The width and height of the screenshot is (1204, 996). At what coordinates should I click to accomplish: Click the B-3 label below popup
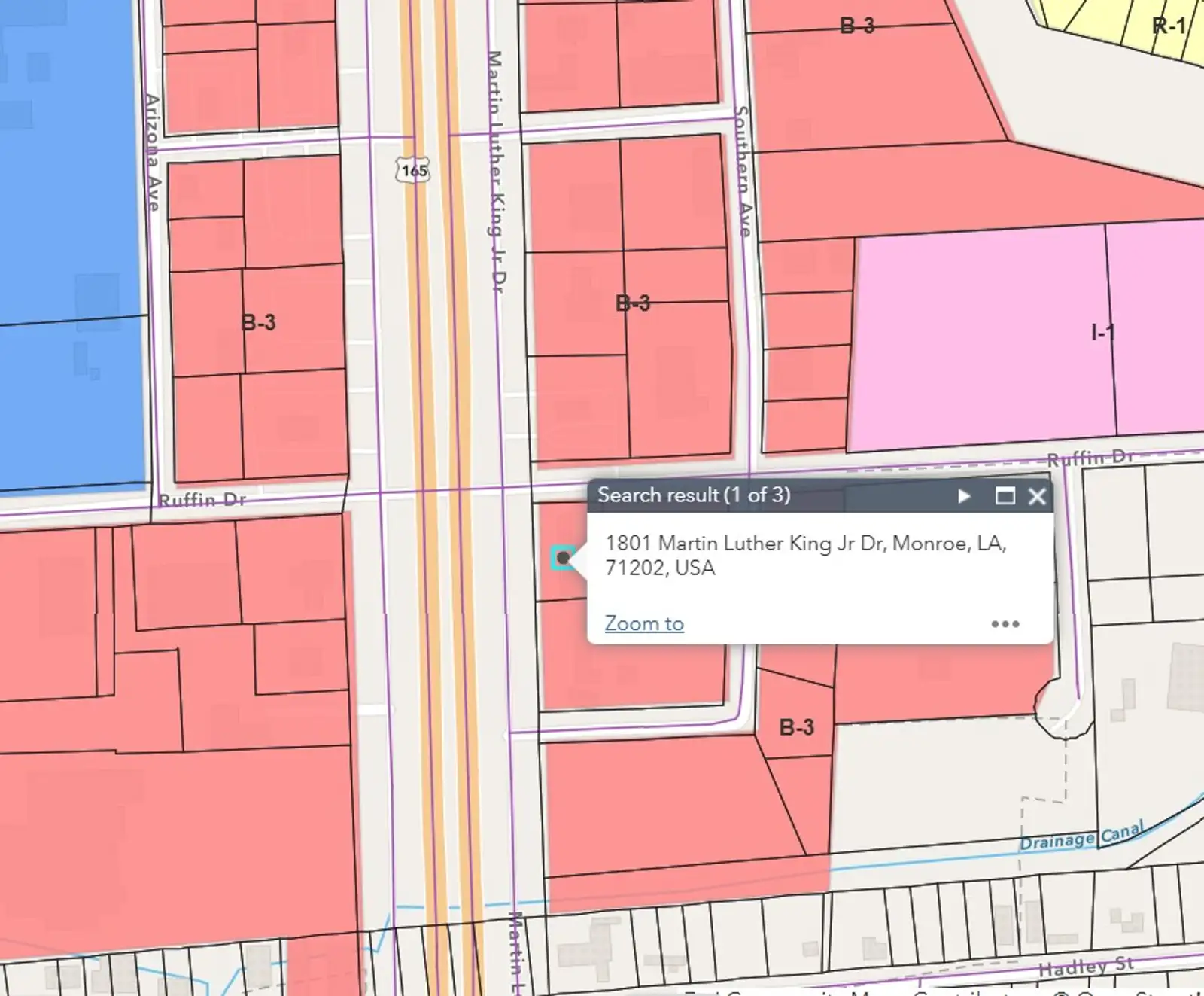pyautogui.click(x=797, y=727)
